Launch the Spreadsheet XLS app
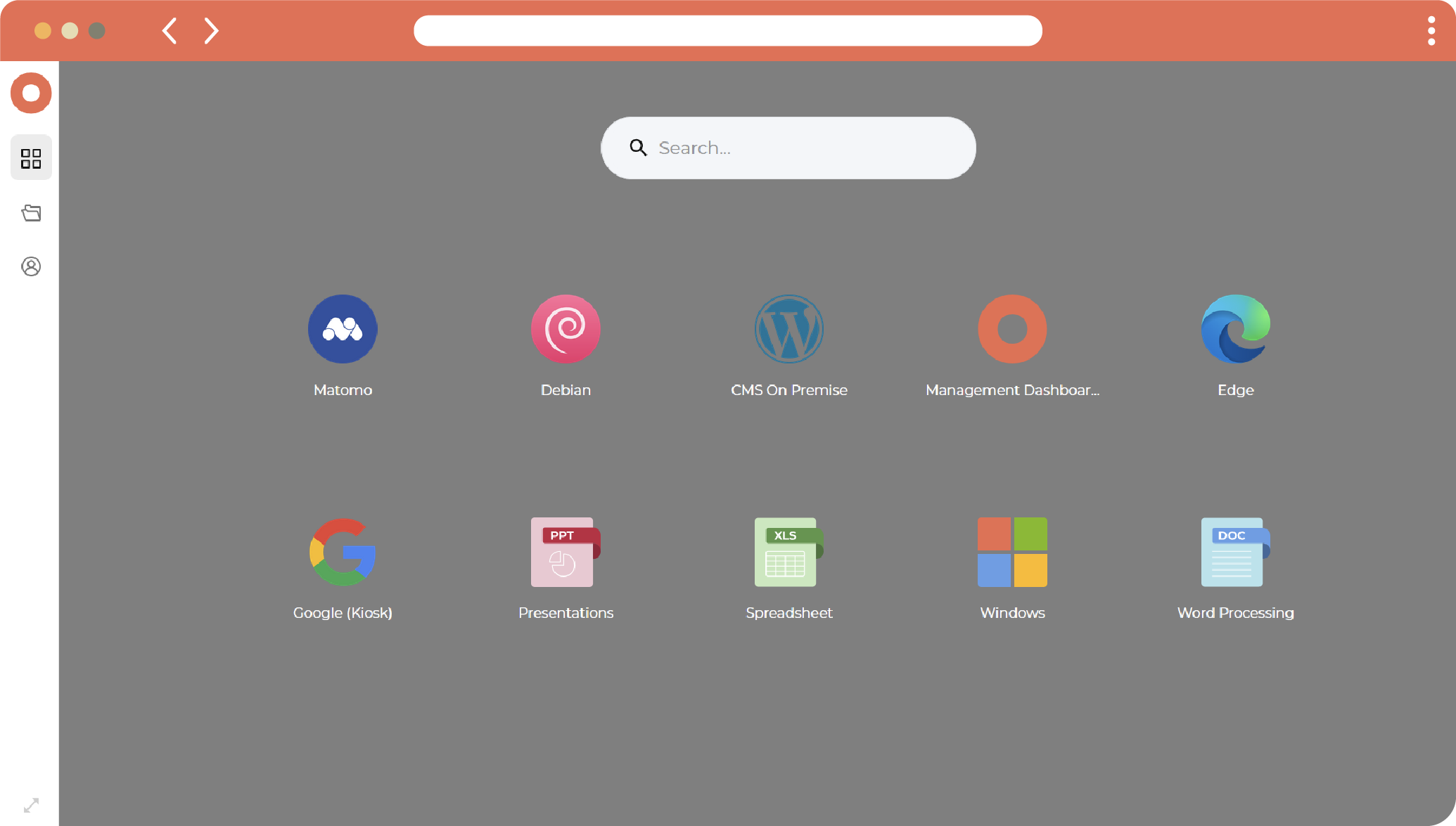Viewport: 1456px width, 826px height. point(789,553)
